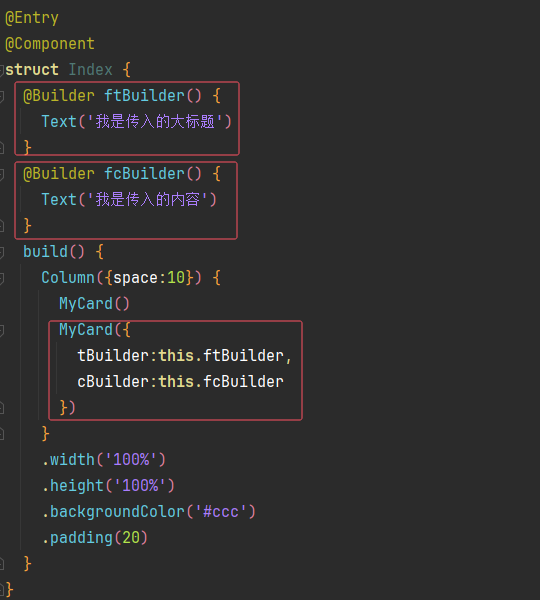Image resolution: width=540 pixels, height=600 pixels.
Task: Click the .padding(20) call
Action: (95, 538)
